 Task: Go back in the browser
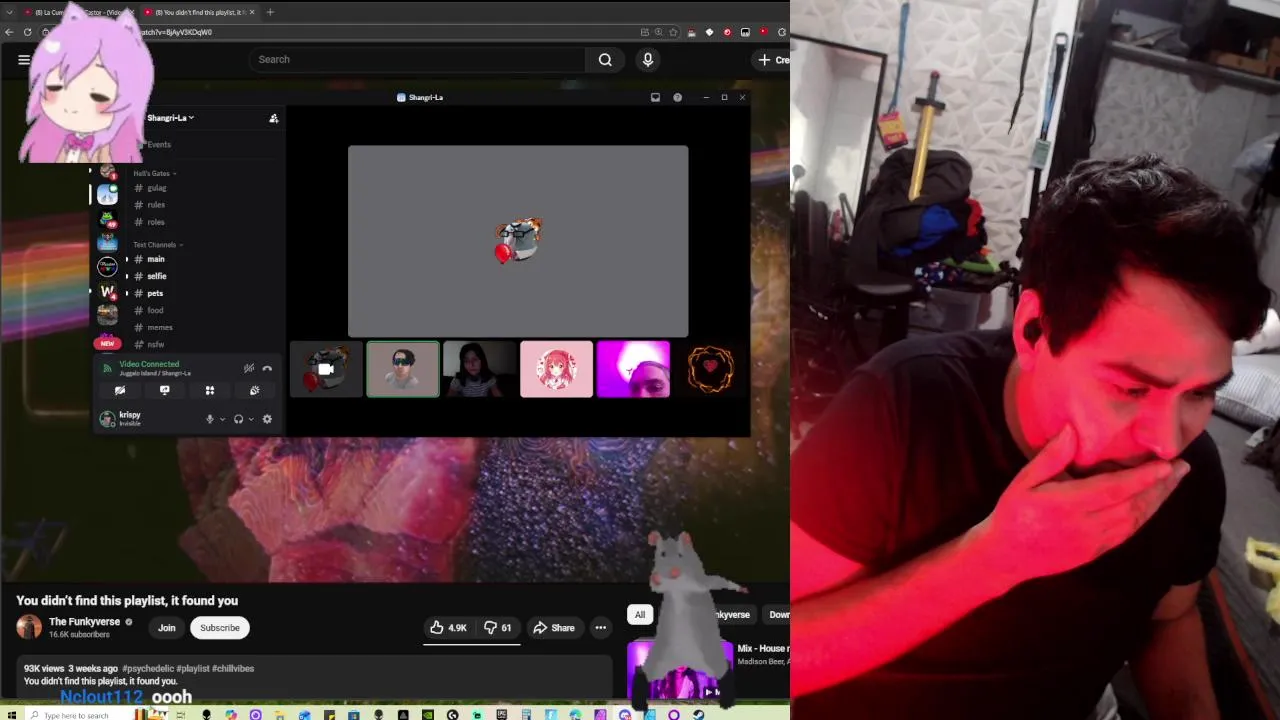[9, 32]
